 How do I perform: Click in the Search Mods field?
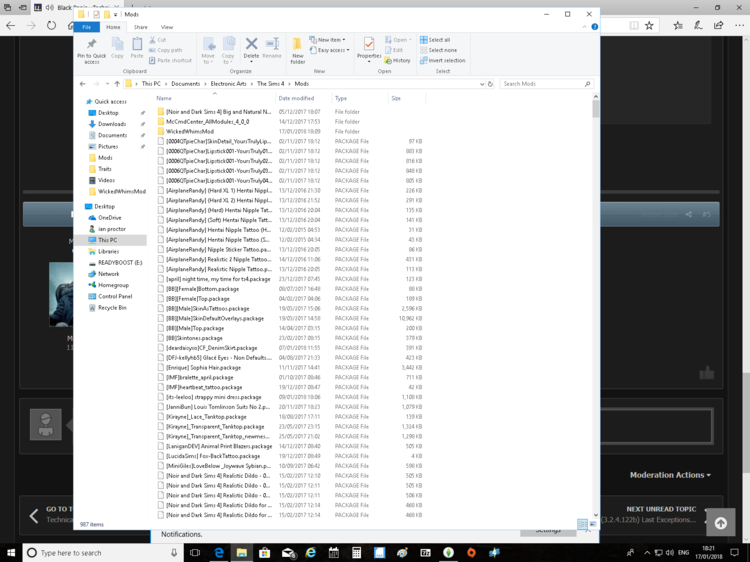click(546, 84)
